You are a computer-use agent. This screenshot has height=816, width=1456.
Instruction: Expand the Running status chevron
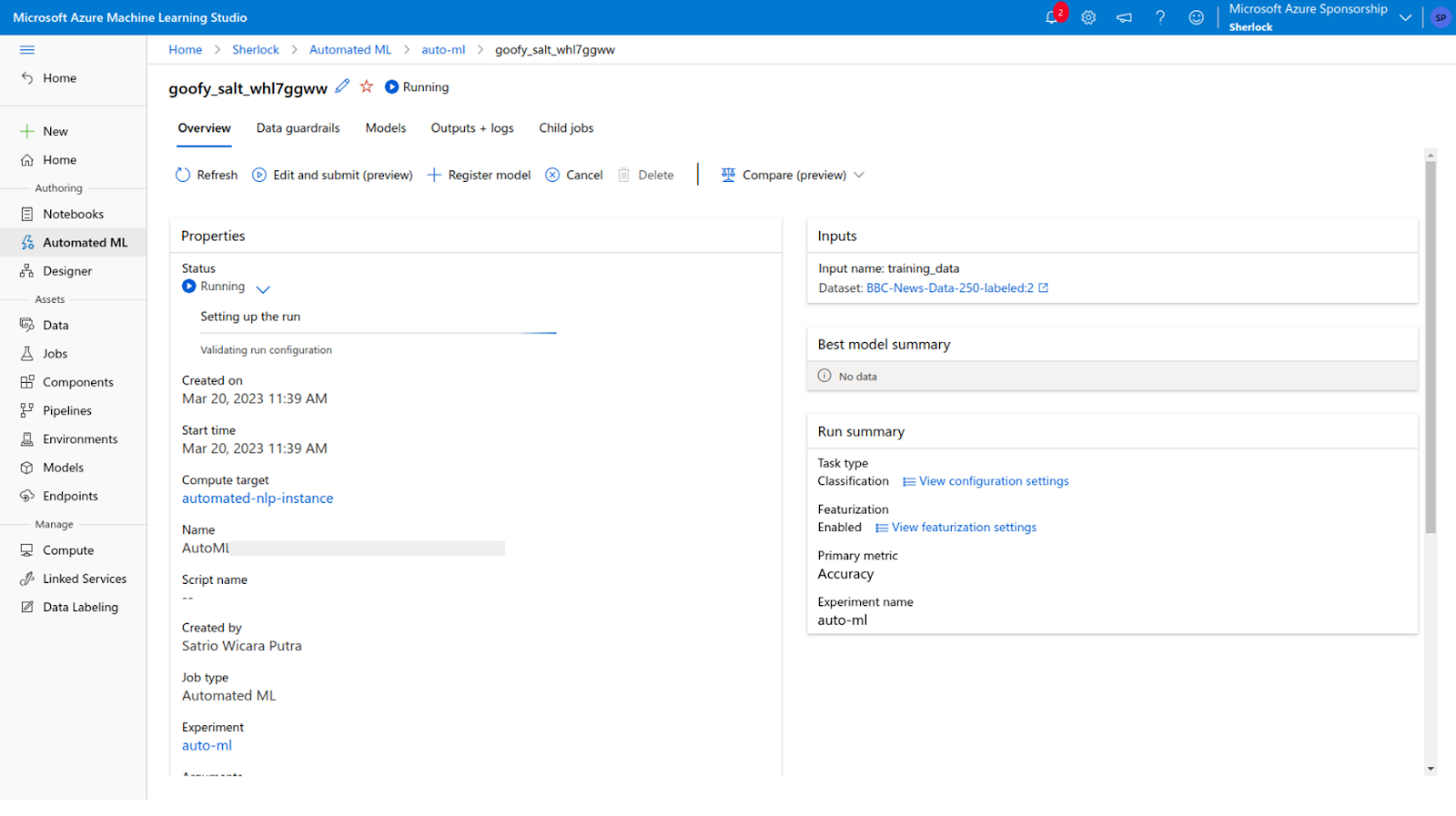263,289
